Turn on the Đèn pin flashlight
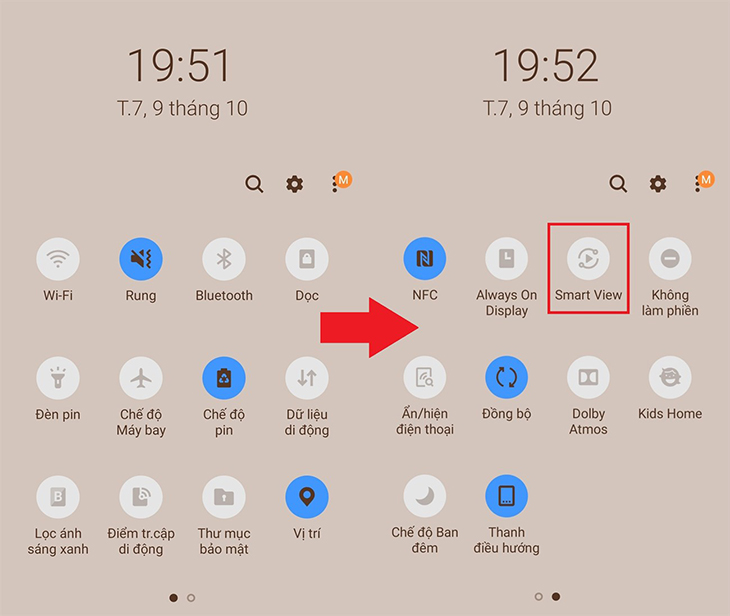730x616 pixels. pos(58,378)
